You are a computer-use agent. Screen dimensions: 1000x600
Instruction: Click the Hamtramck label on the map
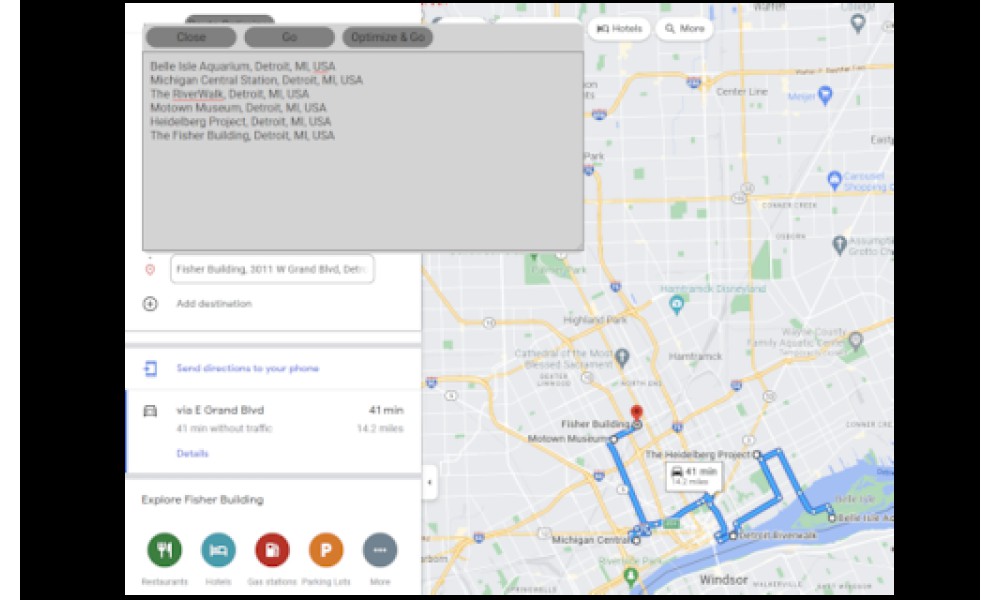click(695, 356)
